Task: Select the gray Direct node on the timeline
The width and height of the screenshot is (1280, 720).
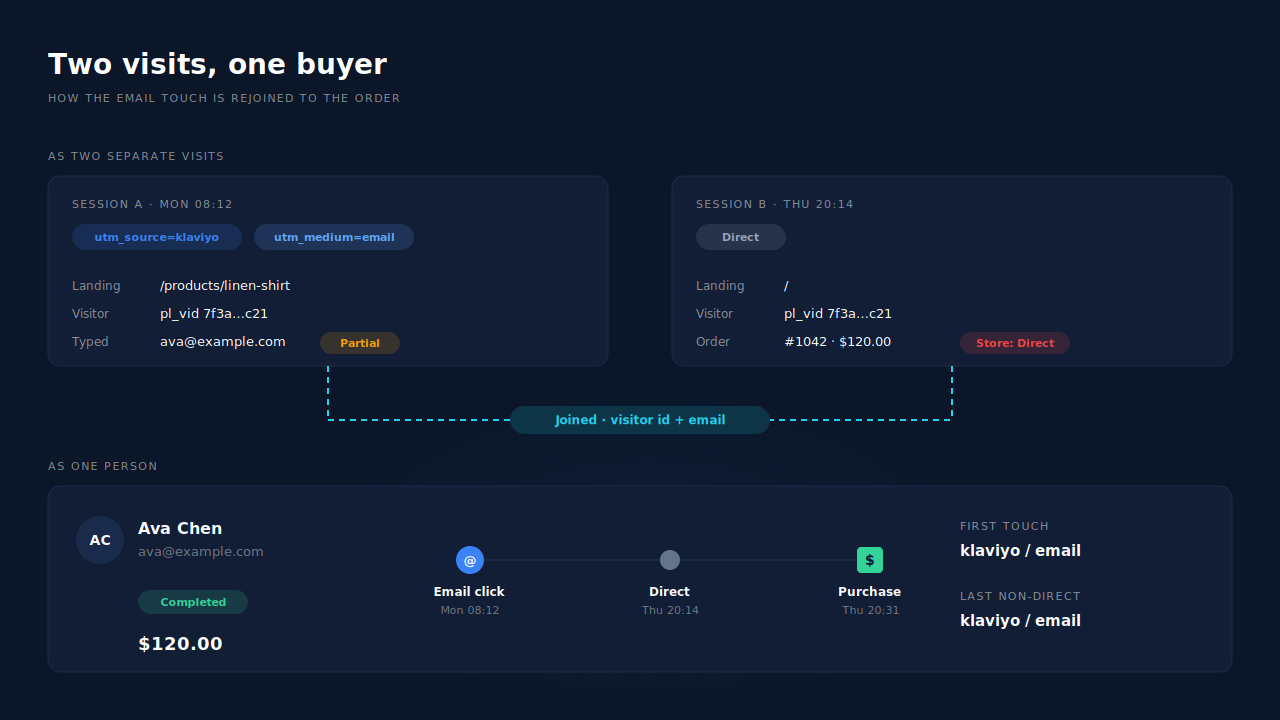Action: pos(670,560)
